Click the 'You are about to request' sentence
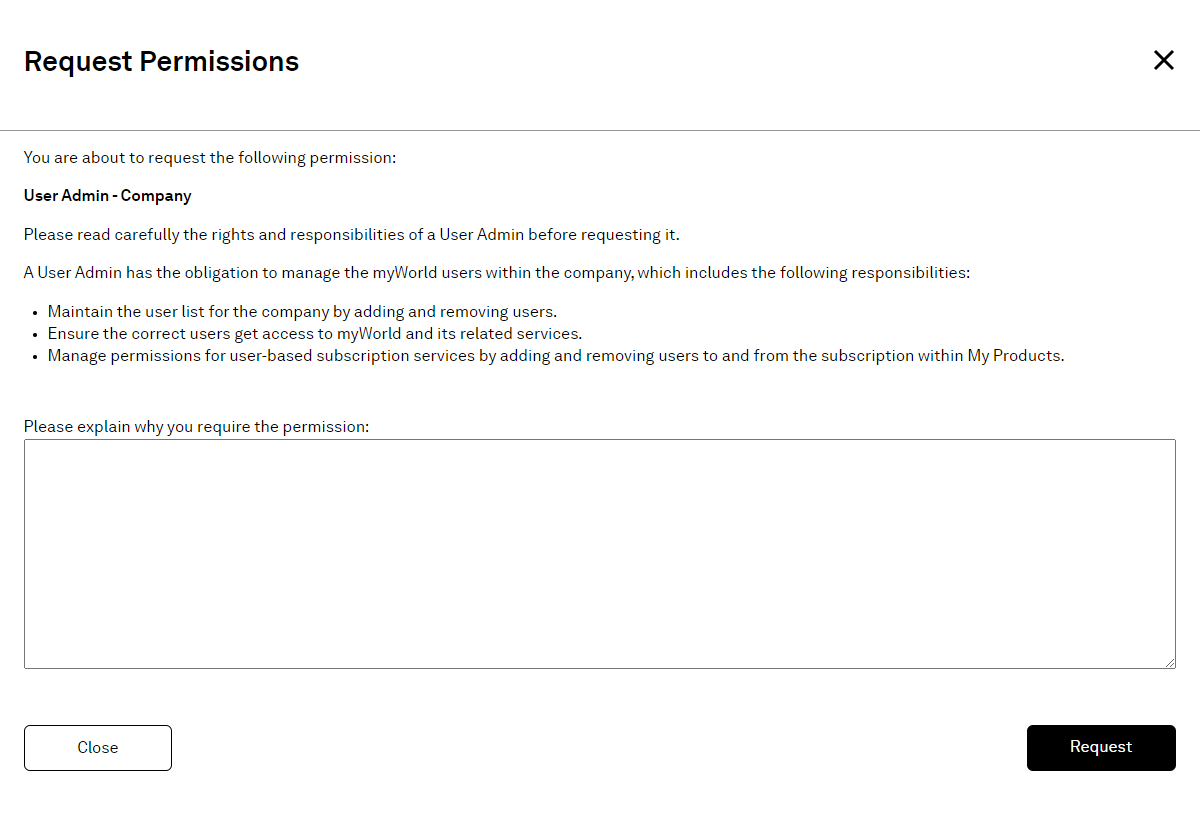This screenshot has height=819, width=1200. (x=210, y=158)
